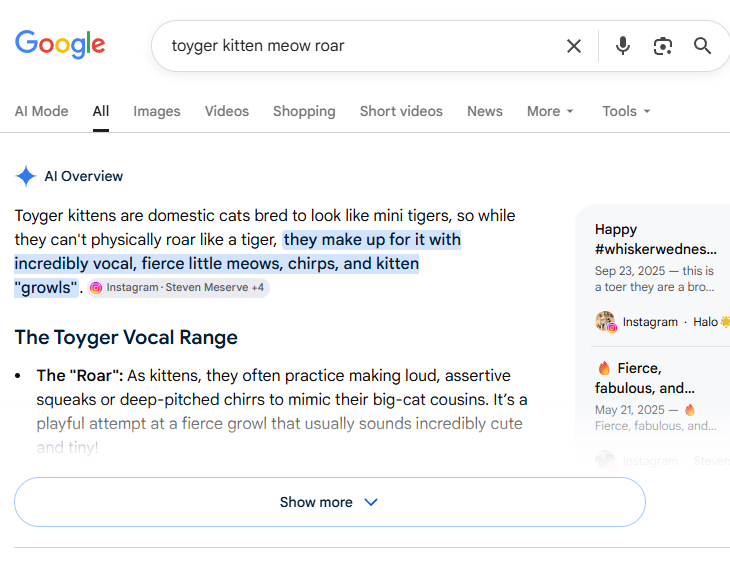Click the May 21, 2025 date text

click(629, 410)
